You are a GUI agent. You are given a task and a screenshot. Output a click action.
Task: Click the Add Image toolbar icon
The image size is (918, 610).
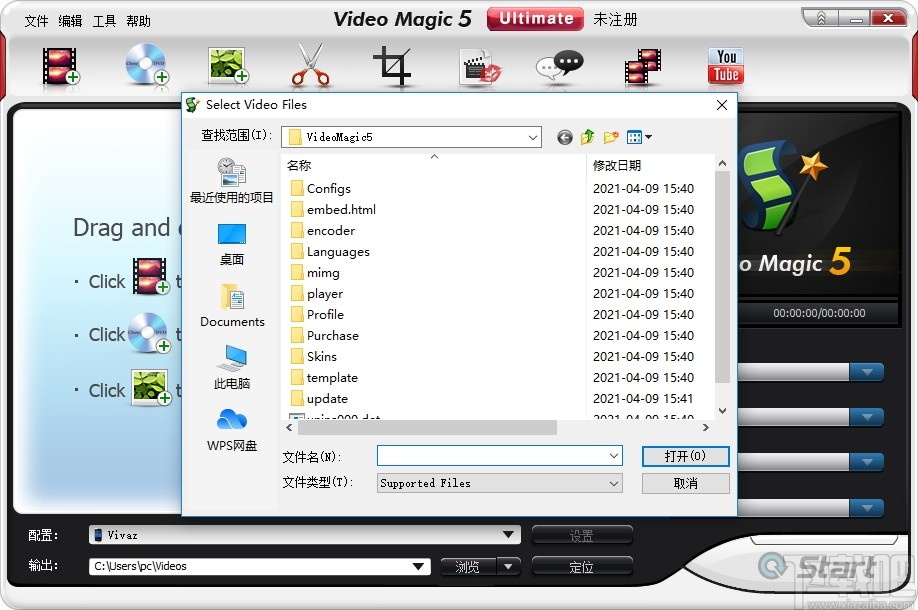[x=228, y=63]
